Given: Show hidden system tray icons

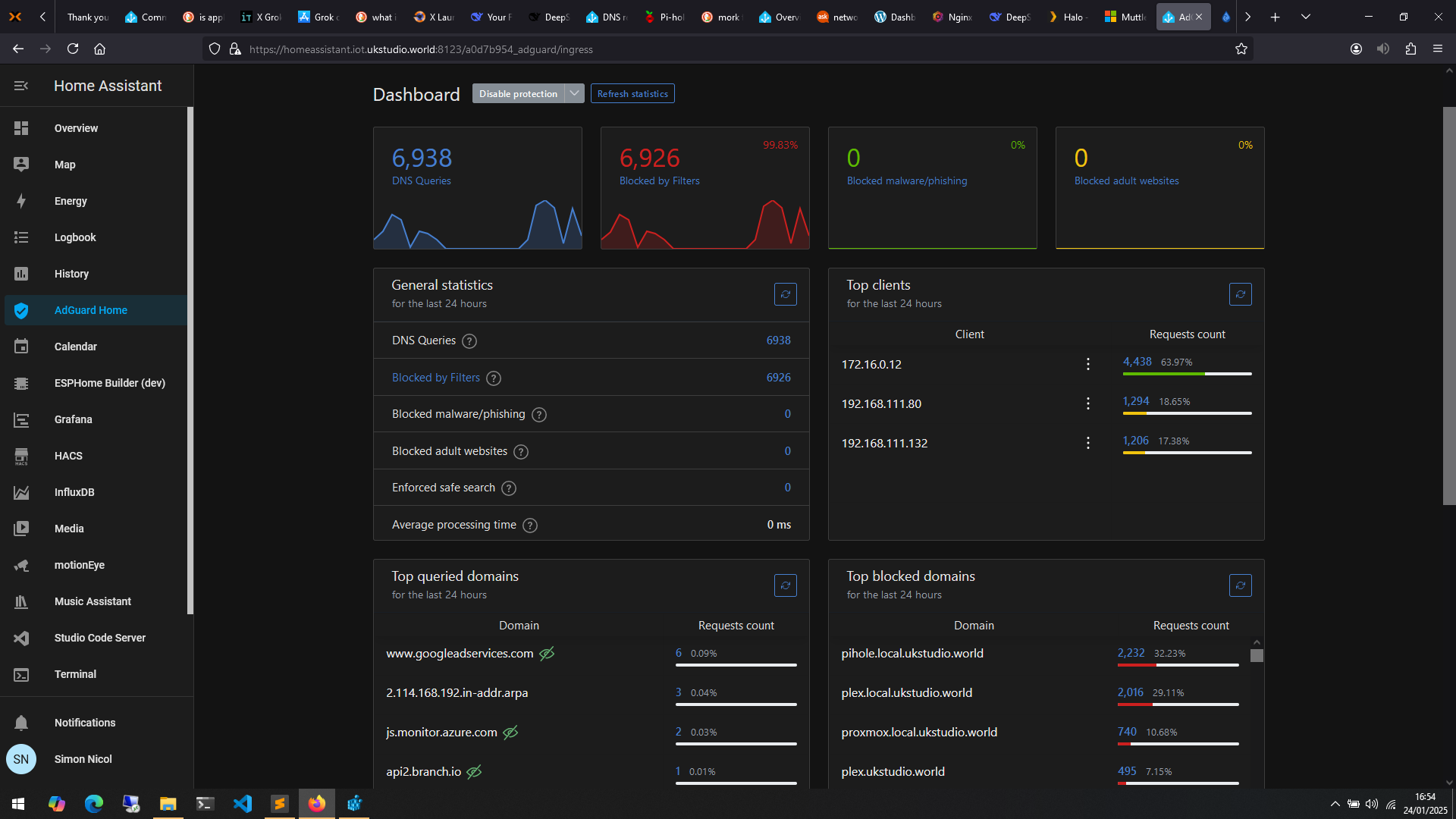Looking at the screenshot, I should 1335,804.
